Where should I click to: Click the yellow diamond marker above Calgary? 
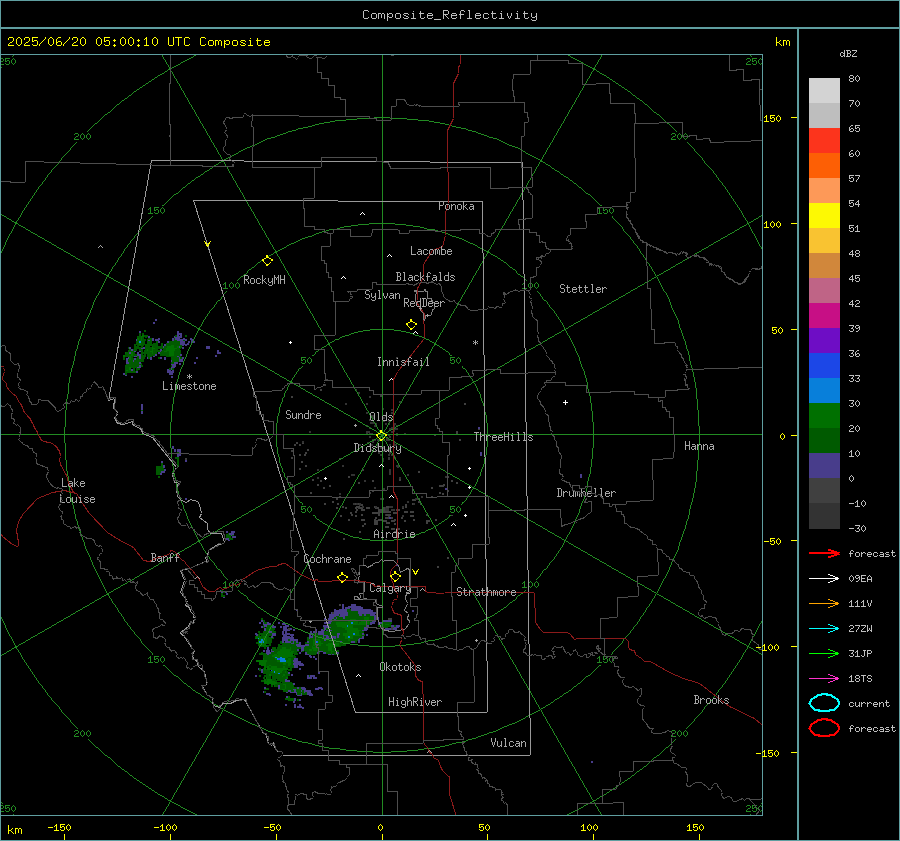coord(395,576)
